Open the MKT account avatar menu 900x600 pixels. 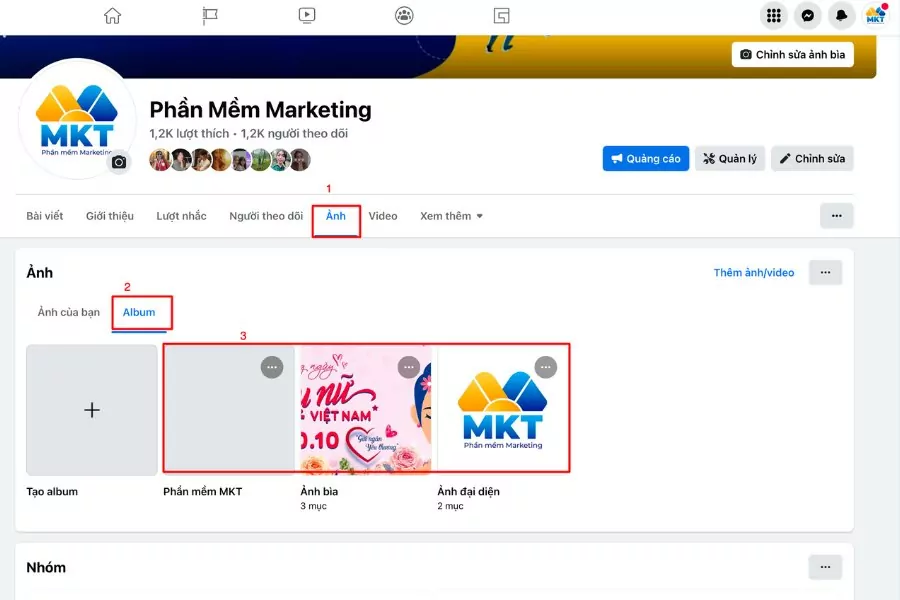click(x=875, y=16)
